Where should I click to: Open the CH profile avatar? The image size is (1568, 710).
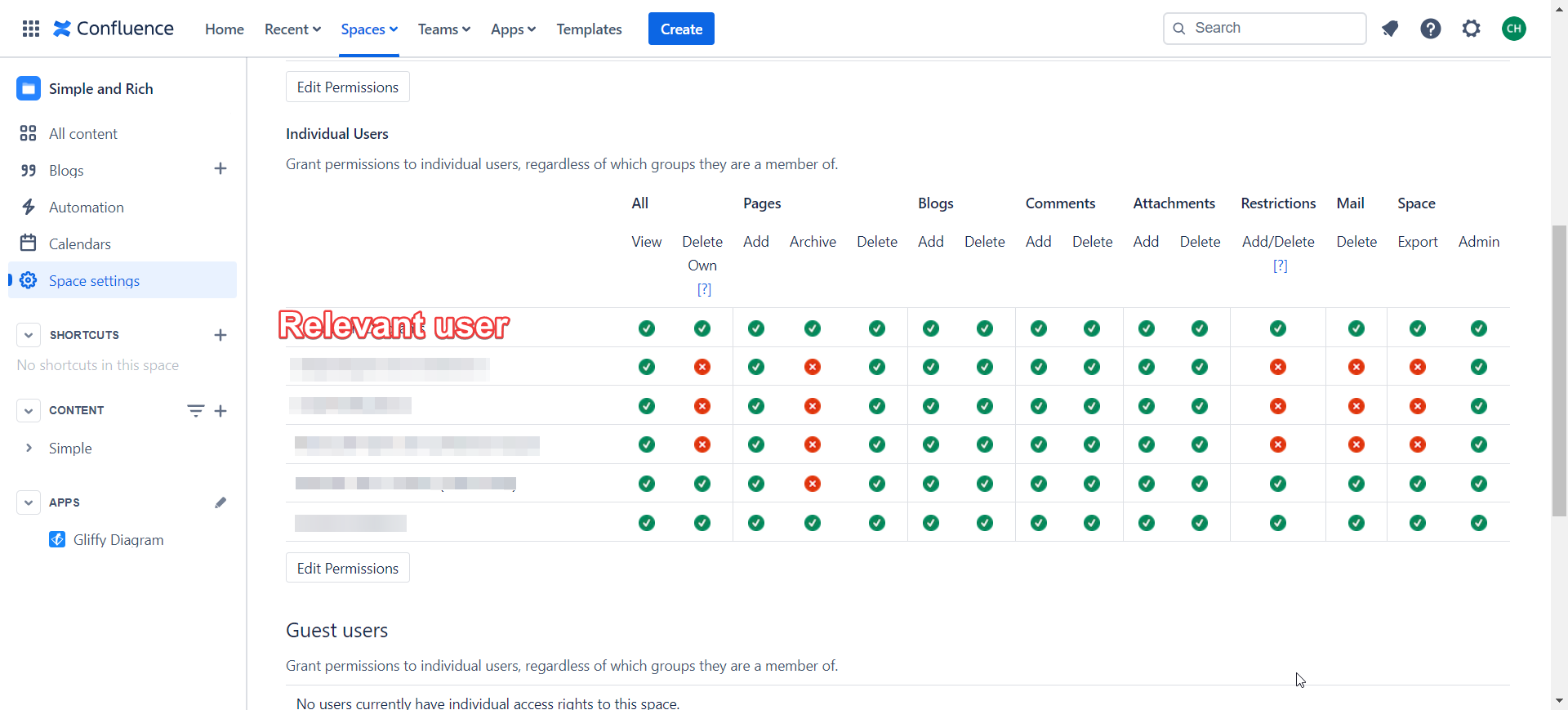coord(1514,29)
